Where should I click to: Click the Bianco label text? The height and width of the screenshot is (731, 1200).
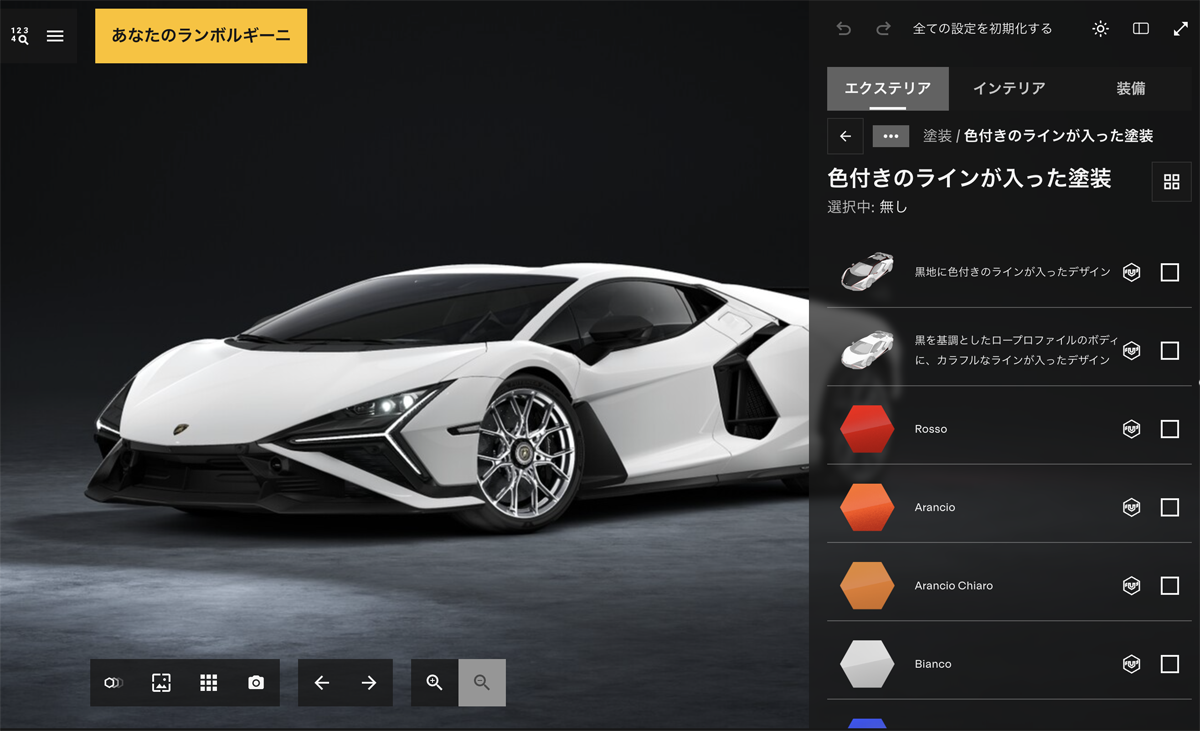tap(933, 664)
